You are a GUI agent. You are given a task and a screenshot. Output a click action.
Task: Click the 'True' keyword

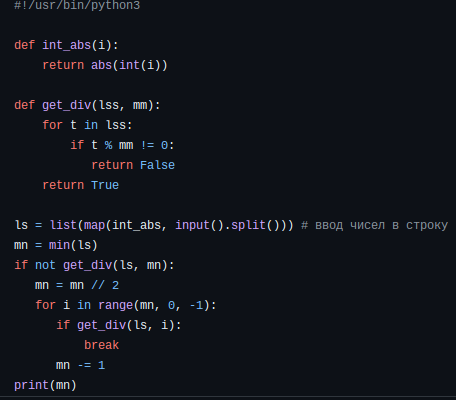tap(105, 185)
